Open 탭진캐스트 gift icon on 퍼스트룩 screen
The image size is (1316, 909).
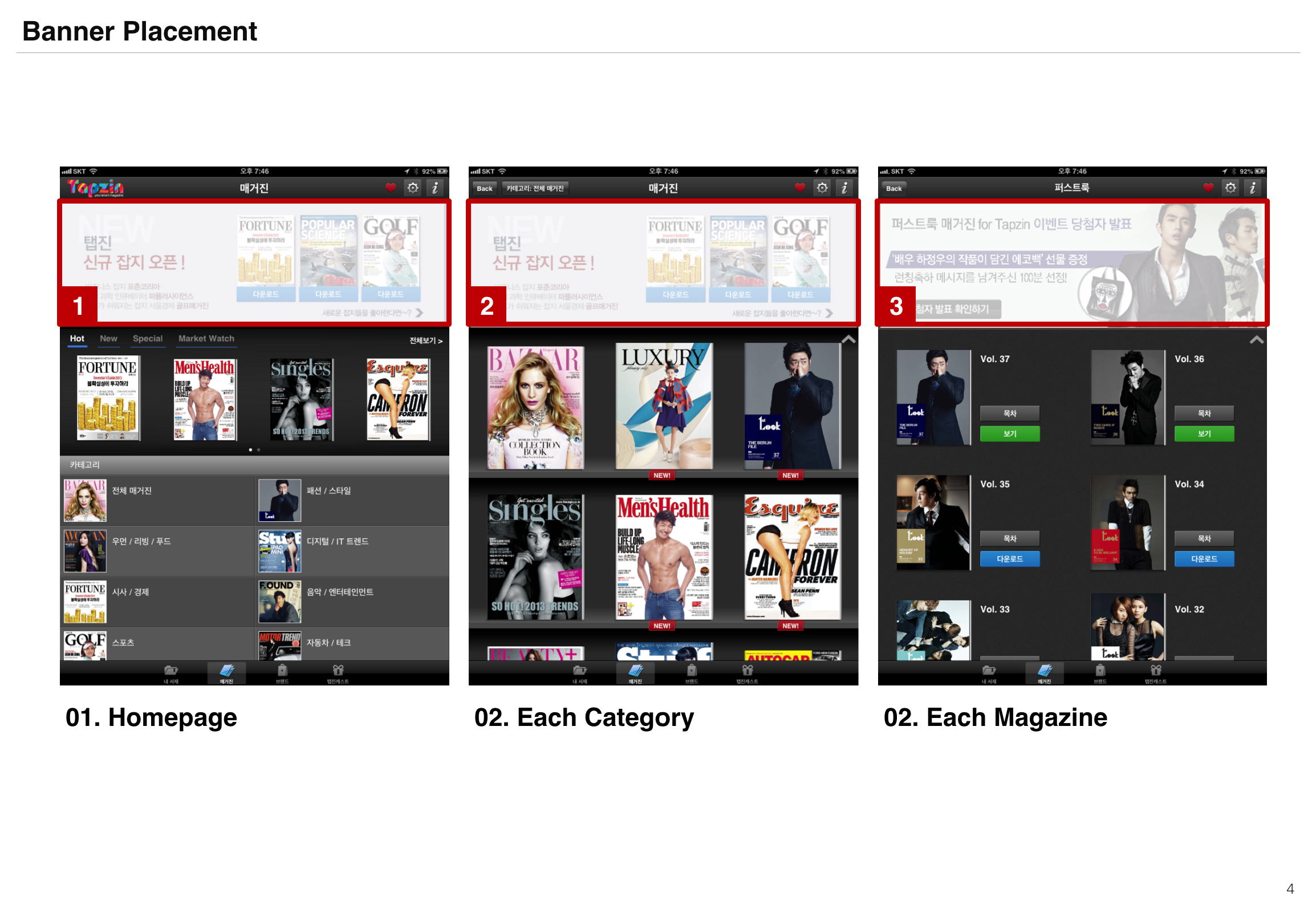[x=1156, y=673]
